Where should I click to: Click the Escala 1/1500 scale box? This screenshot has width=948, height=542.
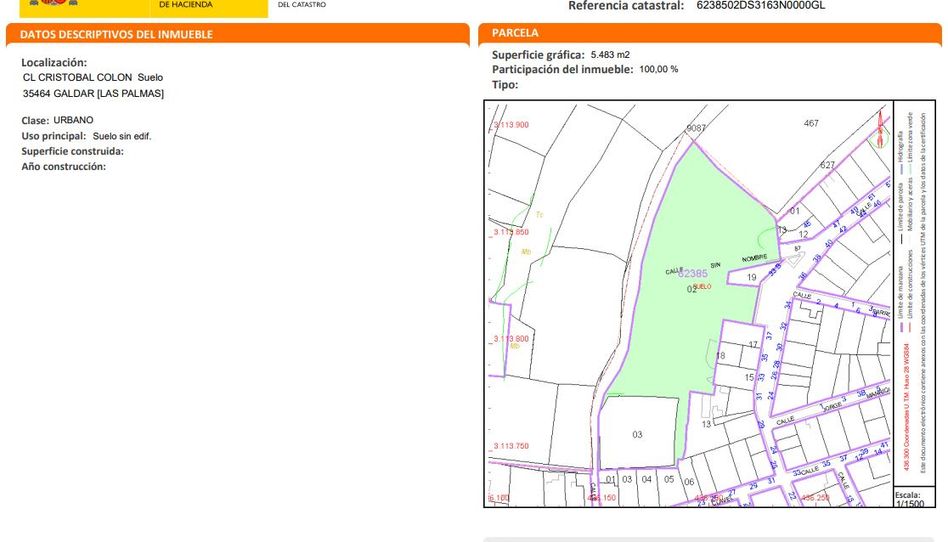[907, 498]
